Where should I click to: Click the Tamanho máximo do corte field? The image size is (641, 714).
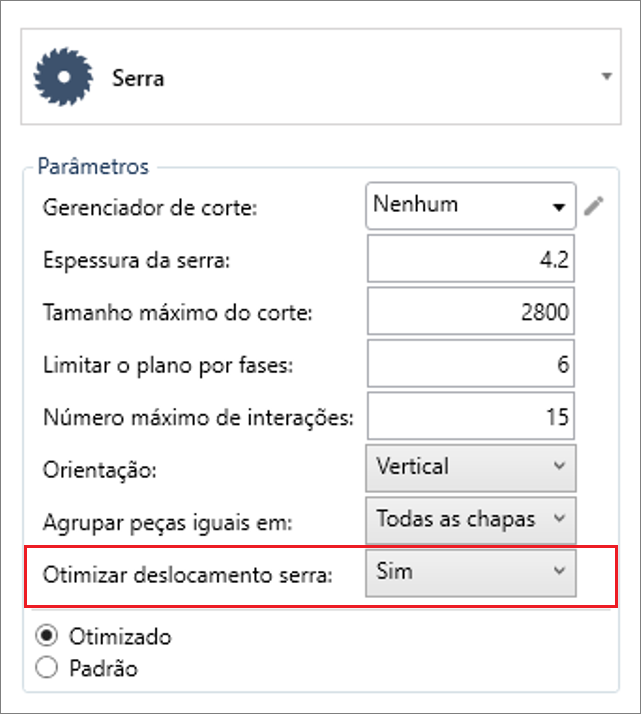pyautogui.click(x=471, y=311)
